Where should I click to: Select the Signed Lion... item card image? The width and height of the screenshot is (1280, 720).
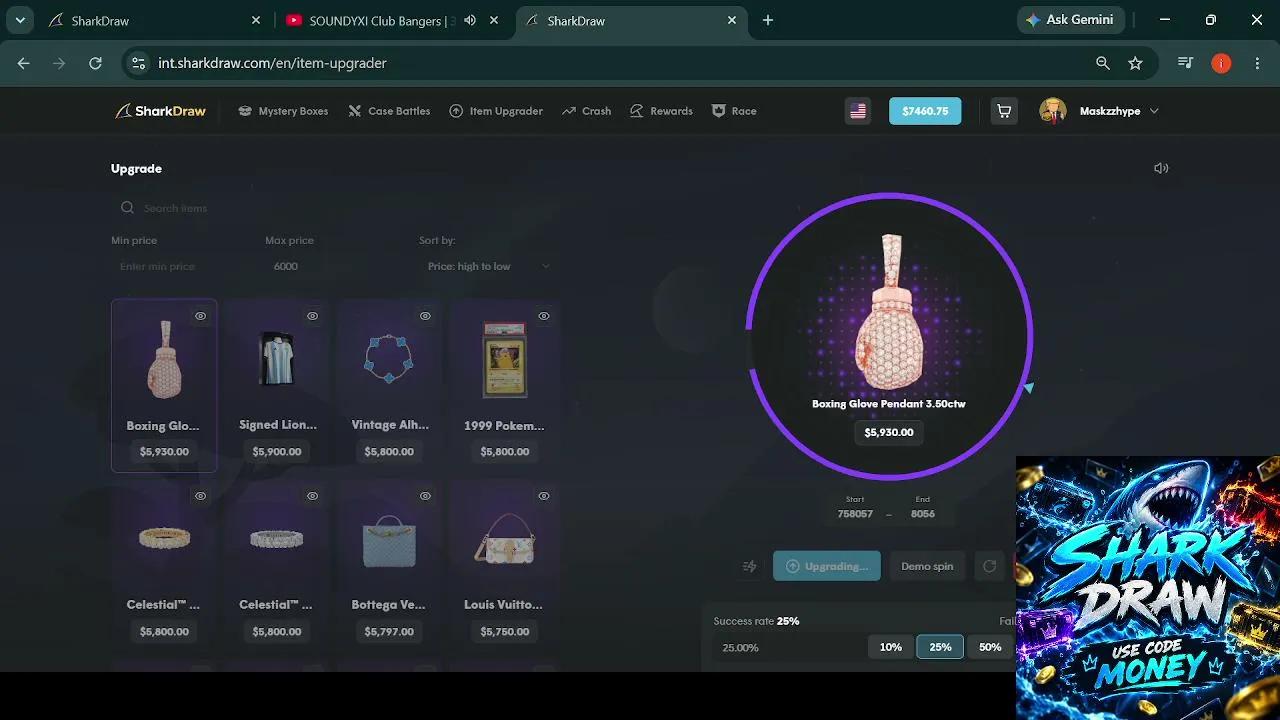click(x=277, y=357)
